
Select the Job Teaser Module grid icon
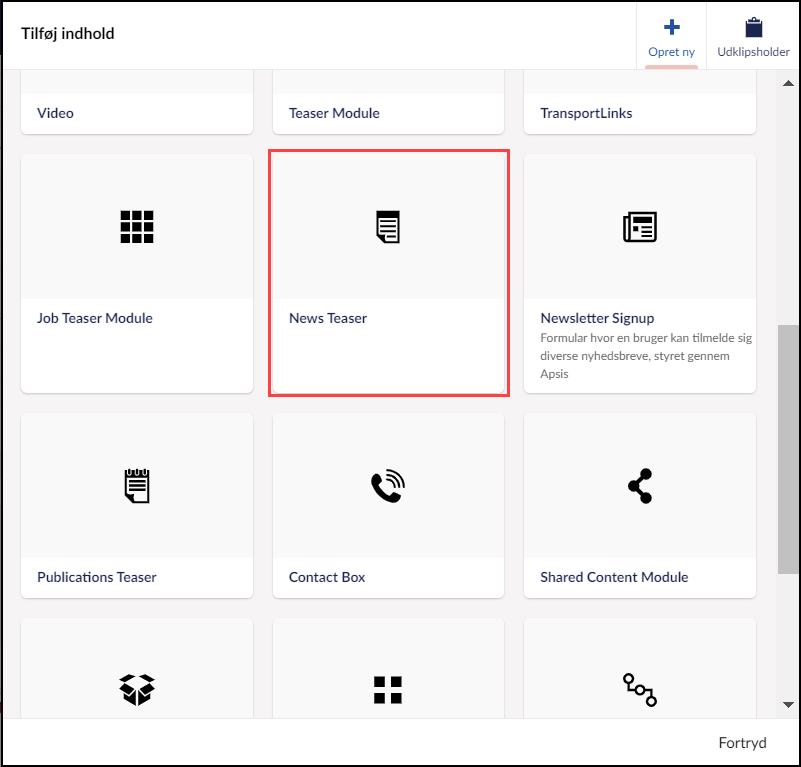[x=137, y=227]
